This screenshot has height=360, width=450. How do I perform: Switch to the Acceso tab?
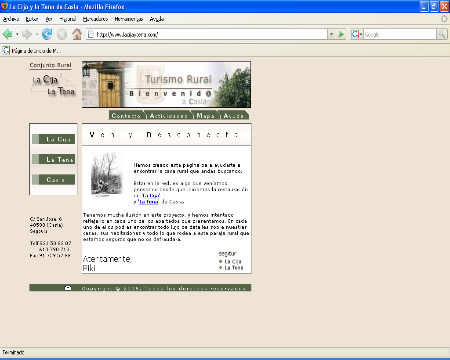pyautogui.click(x=234, y=115)
